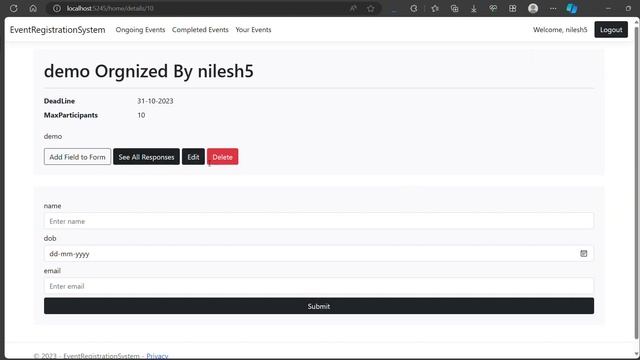Go to the browser home page icon
This screenshot has width=640, height=360.
(x=33, y=8)
